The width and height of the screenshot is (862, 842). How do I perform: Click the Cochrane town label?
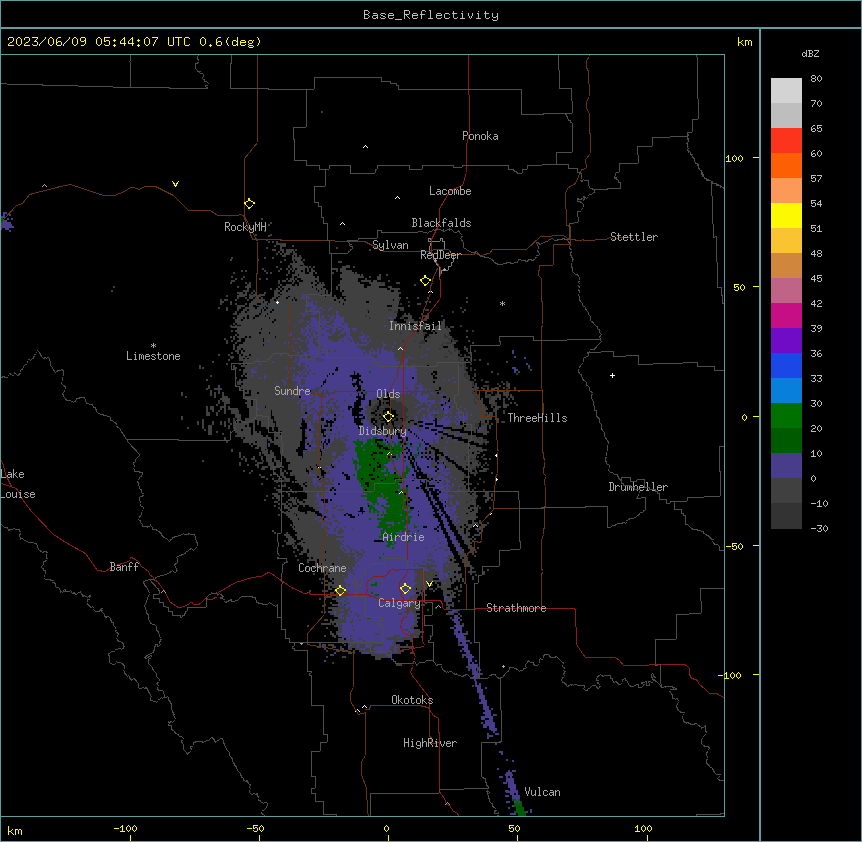coord(322,568)
